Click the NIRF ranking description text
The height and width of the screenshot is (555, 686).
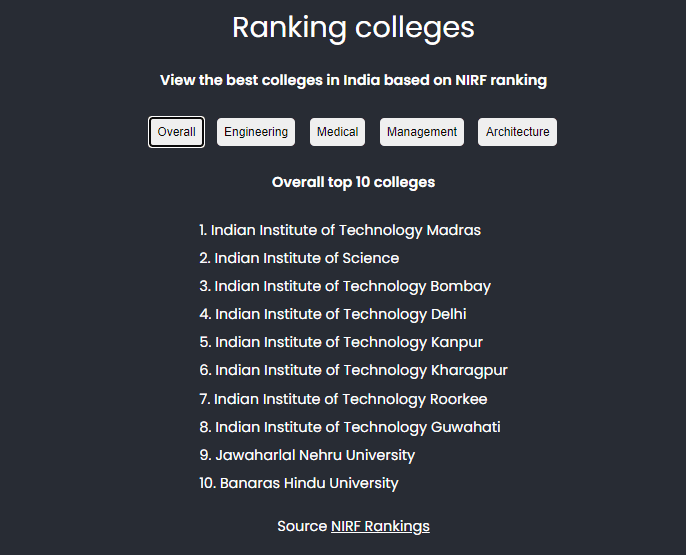[x=353, y=80]
